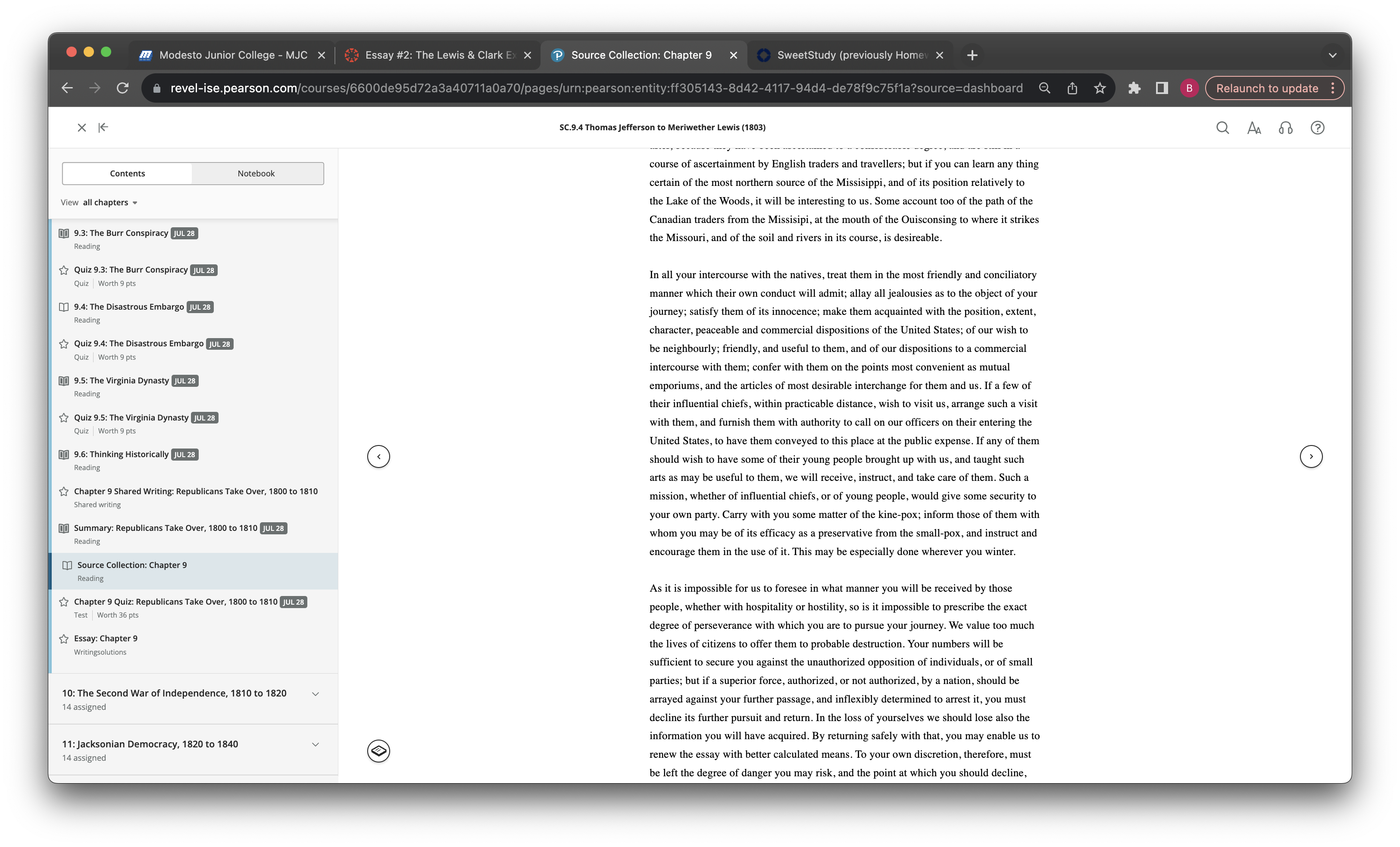The width and height of the screenshot is (1400, 847).
Task: Switch to the SweetStudy tab
Action: [x=850, y=55]
